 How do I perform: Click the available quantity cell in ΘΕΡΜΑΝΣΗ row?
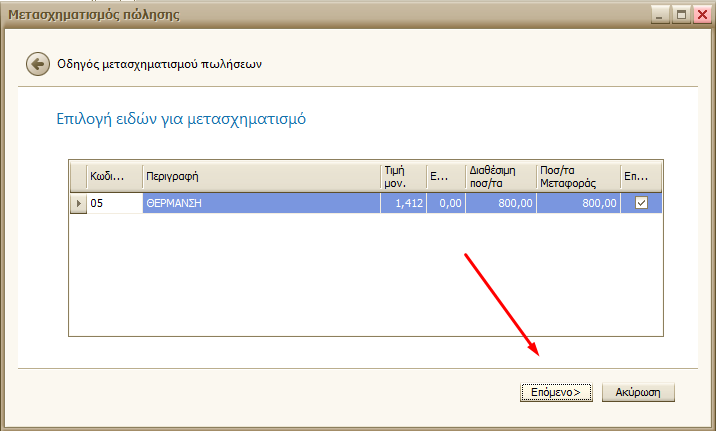(499, 203)
